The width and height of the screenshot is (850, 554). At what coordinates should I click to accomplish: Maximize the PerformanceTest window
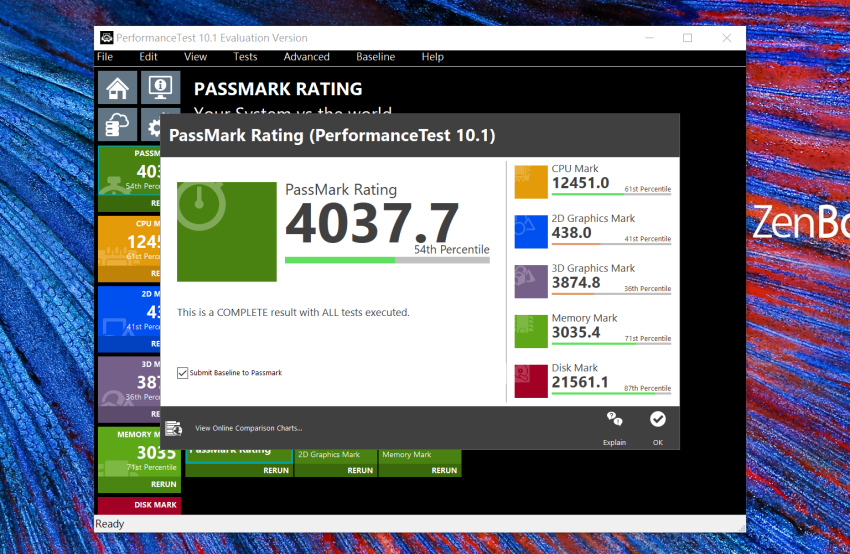point(687,38)
